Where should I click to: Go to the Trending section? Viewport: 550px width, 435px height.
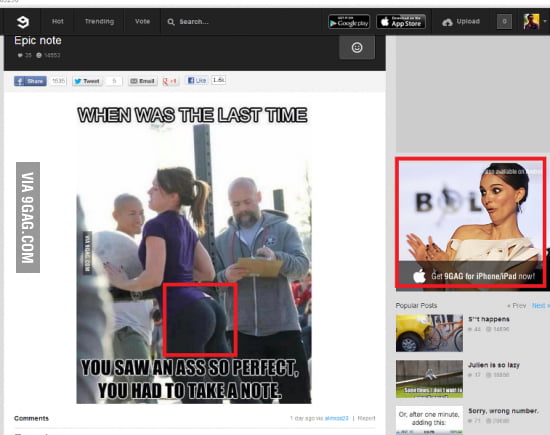pyautogui.click(x=99, y=21)
